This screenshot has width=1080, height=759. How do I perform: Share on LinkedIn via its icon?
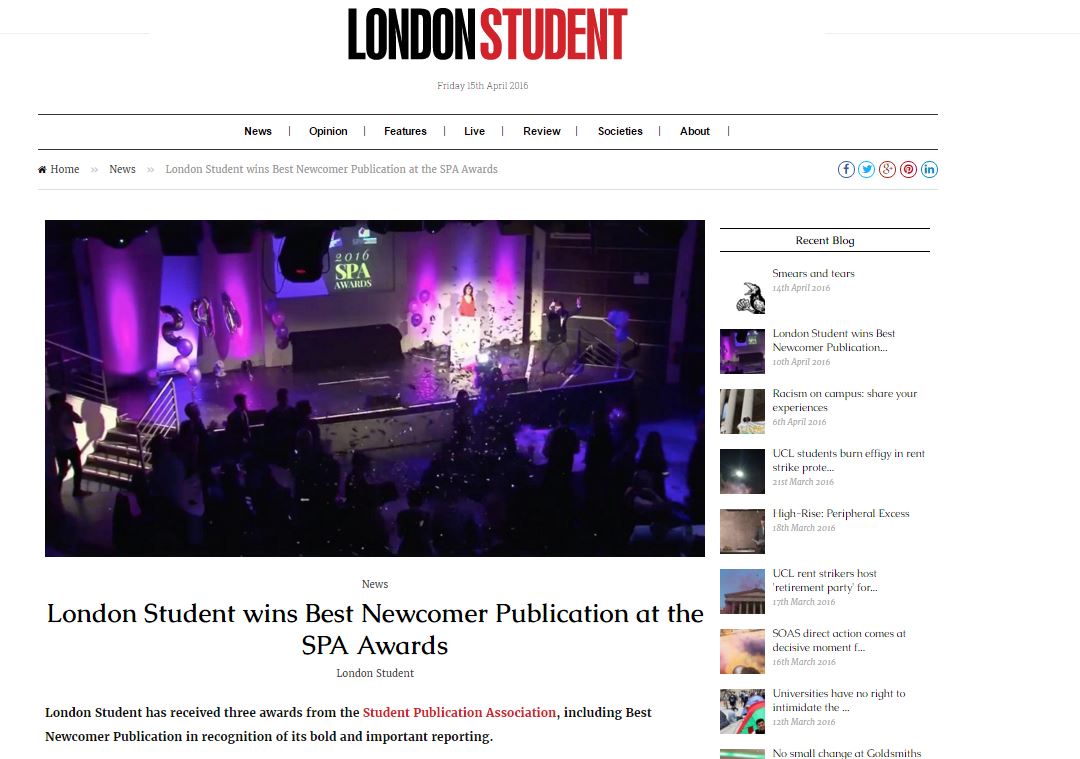point(929,169)
